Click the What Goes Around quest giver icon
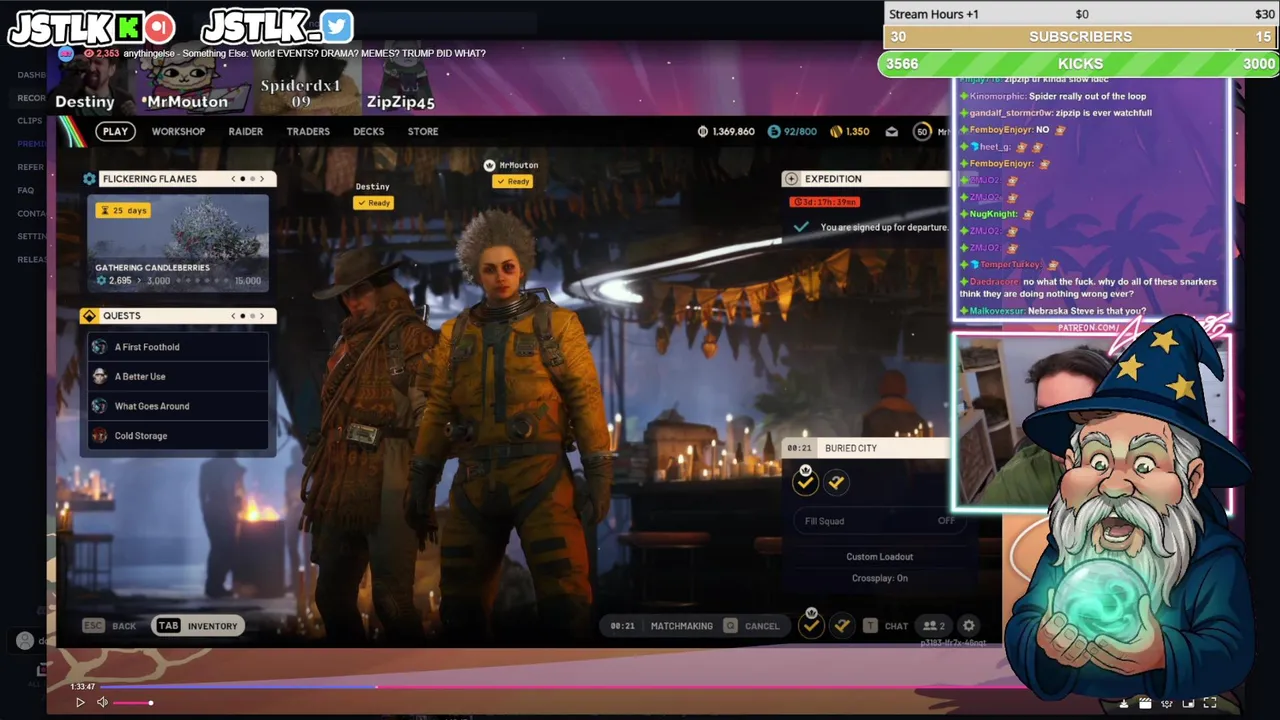This screenshot has width=1280, height=720. click(x=99, y=406)
